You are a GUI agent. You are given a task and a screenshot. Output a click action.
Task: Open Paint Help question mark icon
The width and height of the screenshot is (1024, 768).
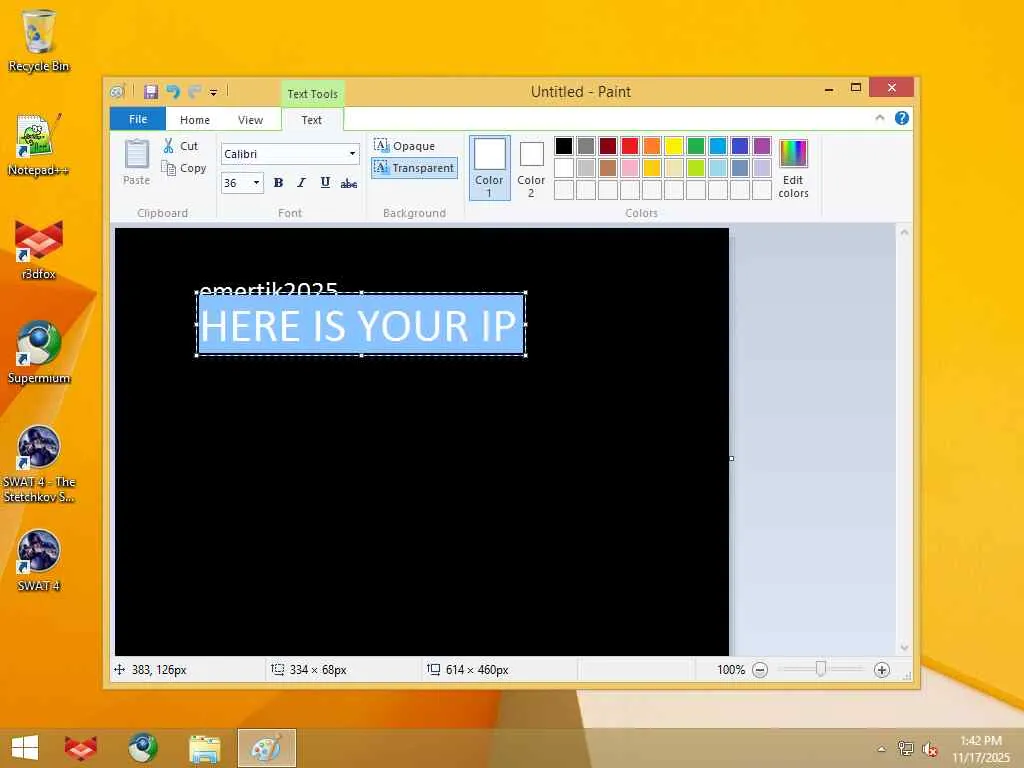[902, 118]
